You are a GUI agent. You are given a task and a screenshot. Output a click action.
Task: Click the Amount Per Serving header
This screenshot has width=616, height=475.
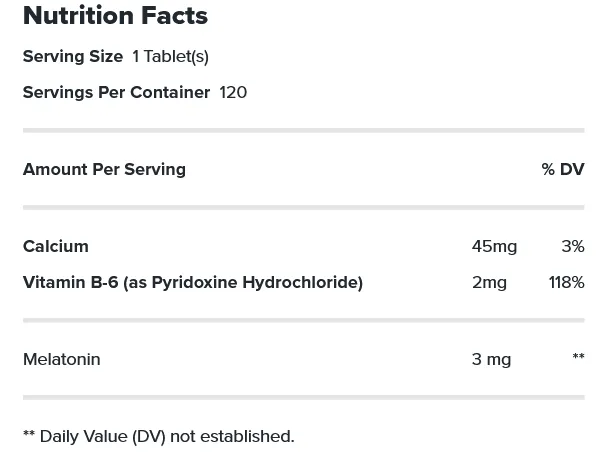pos(104,170)
